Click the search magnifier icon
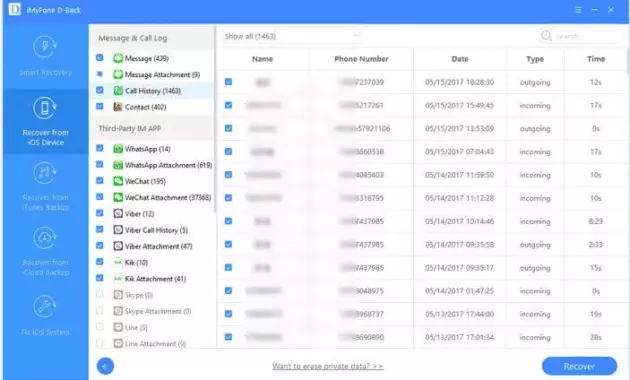The image size is (630, 380). pyautogui.click(x=546, y=36)
